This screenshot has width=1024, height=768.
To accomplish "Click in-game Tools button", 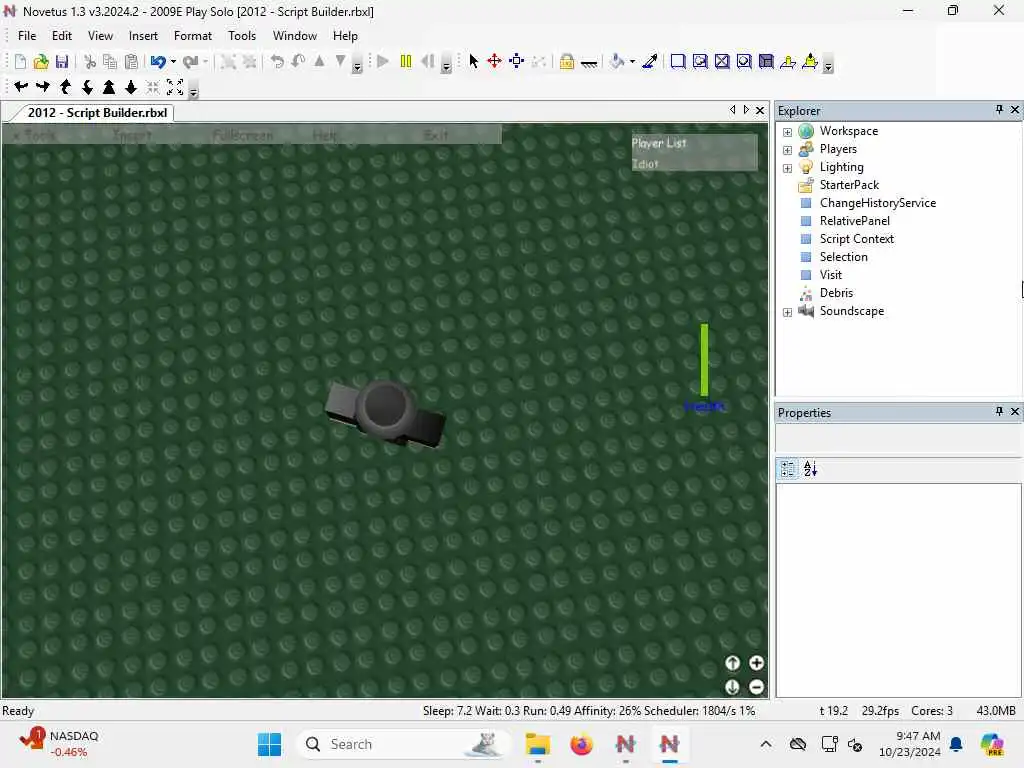I will tap(37, 135).
